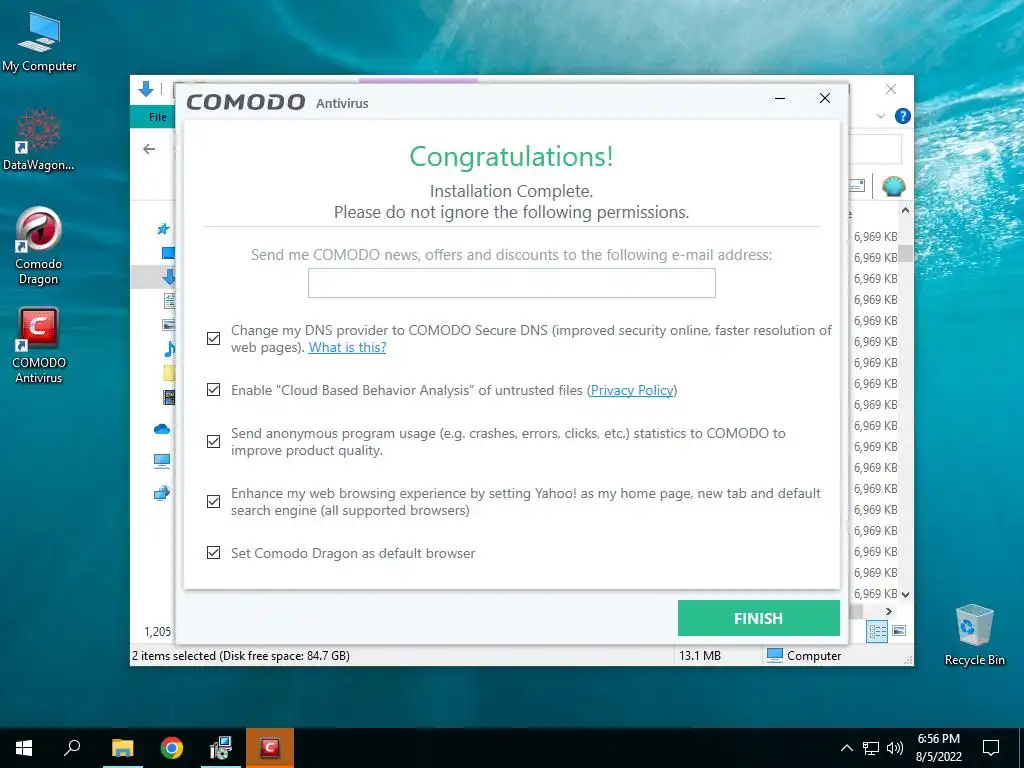Switch to File Explorer in the taskbar
This screenshot has height=768, width=1024.
(x=122, y=748)
